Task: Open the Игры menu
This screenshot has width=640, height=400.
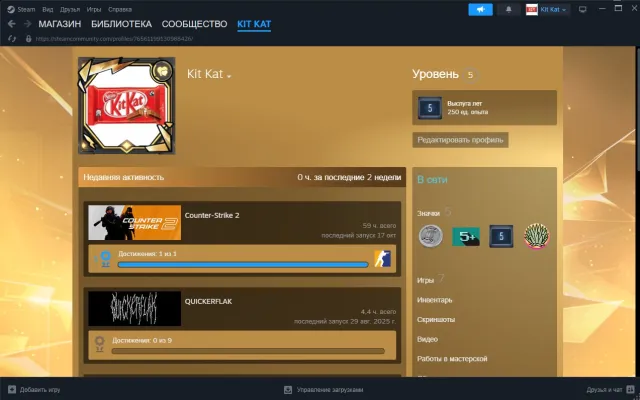Action: [94, 9]
